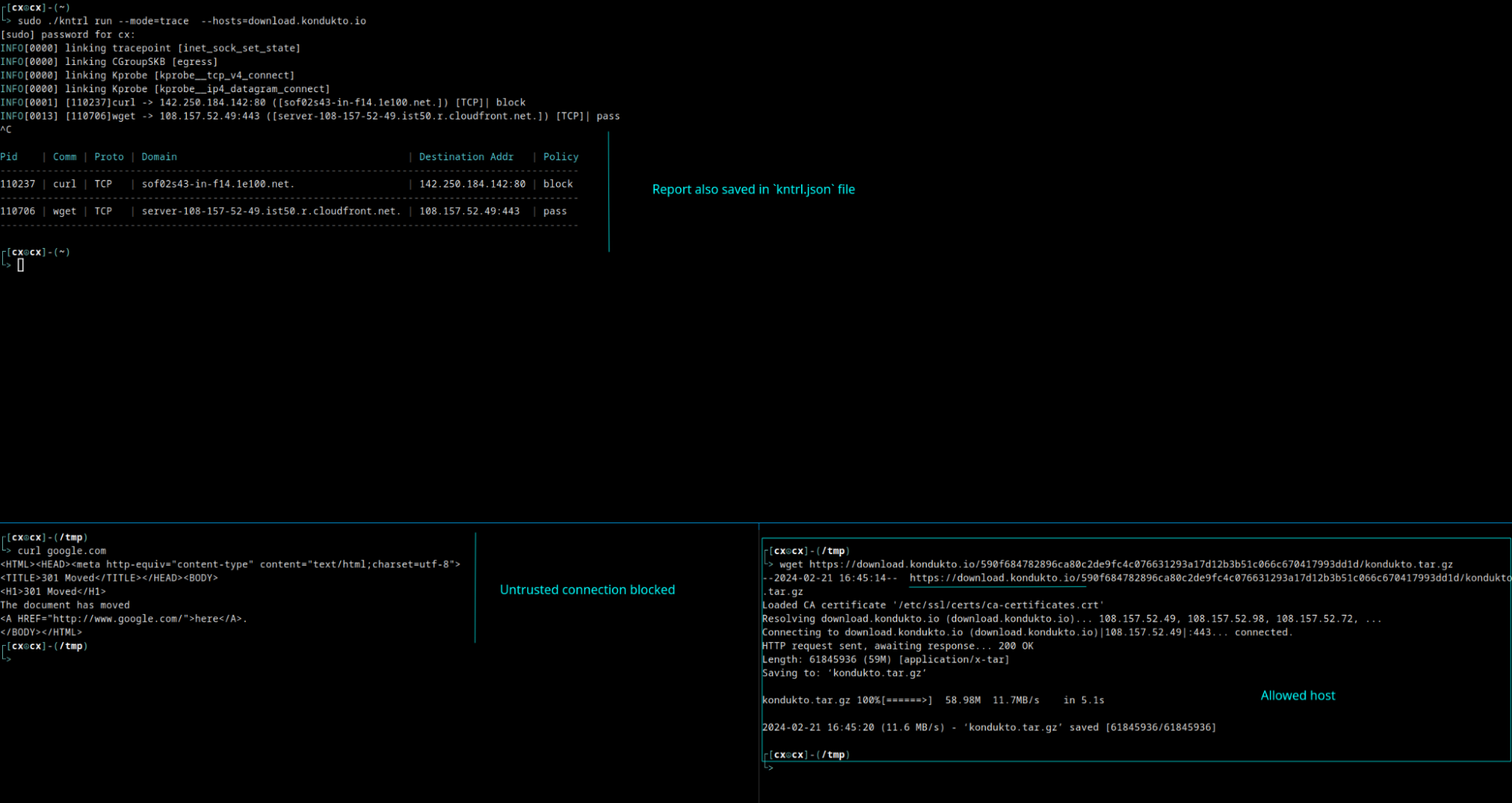Select the blocked curl row for sof02s43-in-f14.1e100.net
Viewport: 1512px width, 803px height.
[287, 184]
